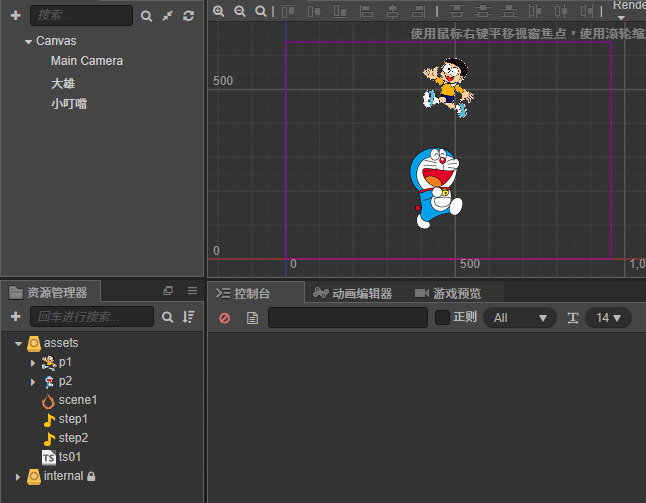
Task: Focus the hierarchy 搜索 search field
Action: point(82,16)
